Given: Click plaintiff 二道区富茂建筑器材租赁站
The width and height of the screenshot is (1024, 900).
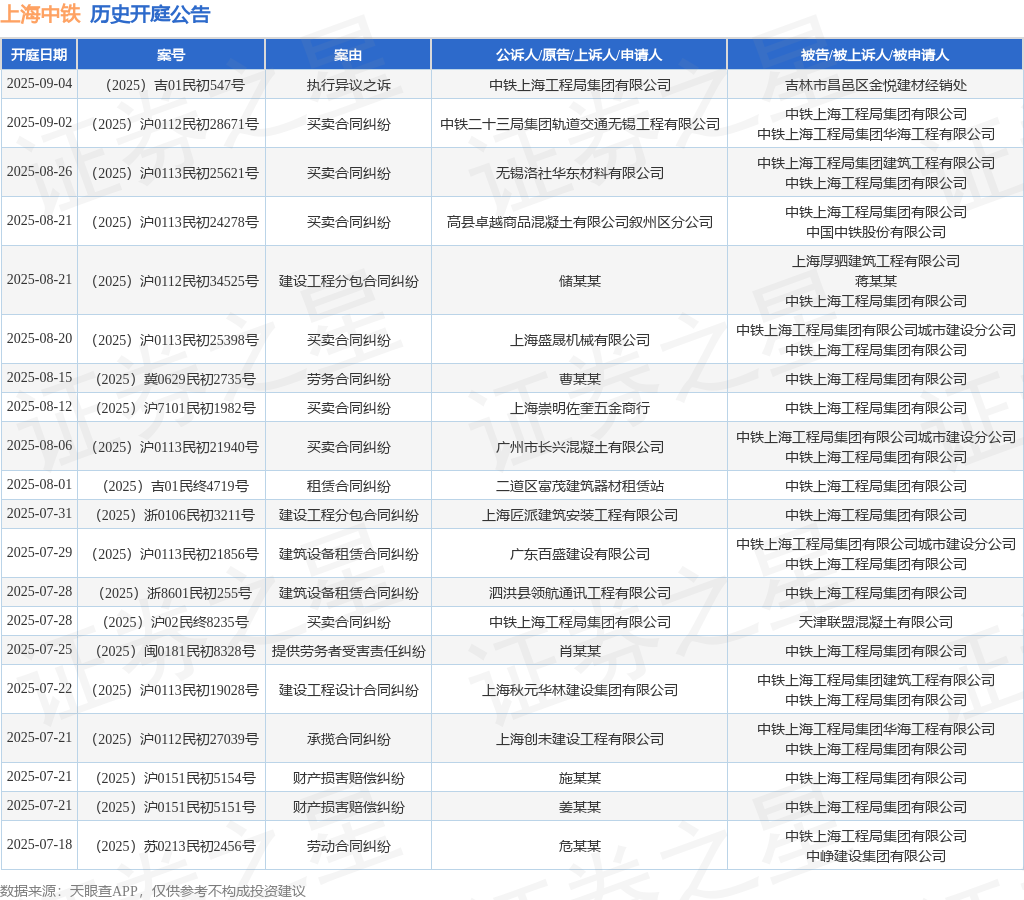Looking at the screenshot, I should (580, 487).
